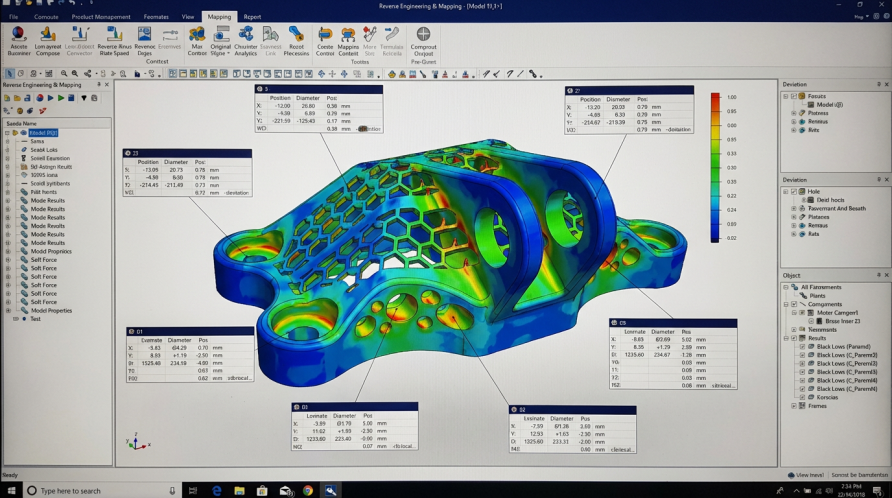The image size is (892, 498).
Task: Click the Mappins Conteit ribbon icon
Action: point(348,34)
